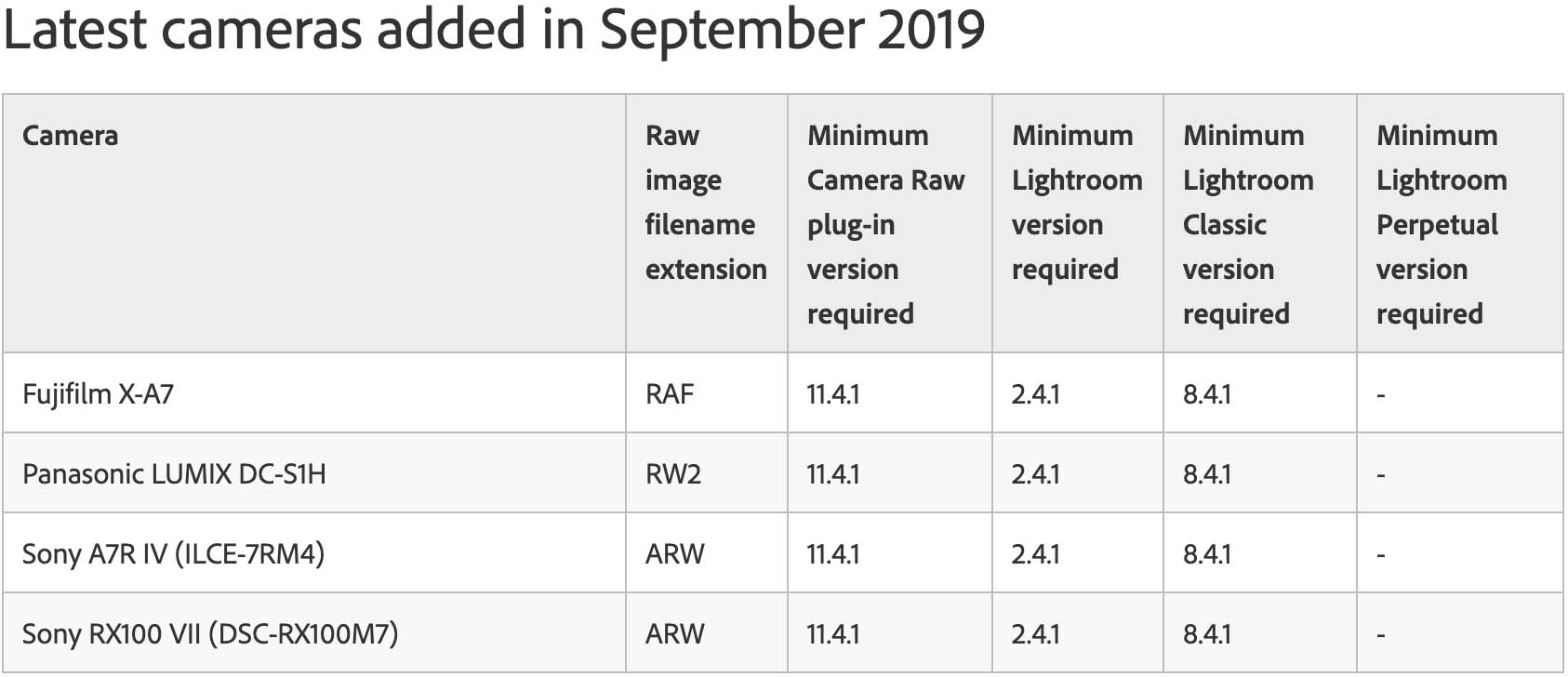
Task: Select the Minimum Lightroom version required header
Action: pos(1076,202)
